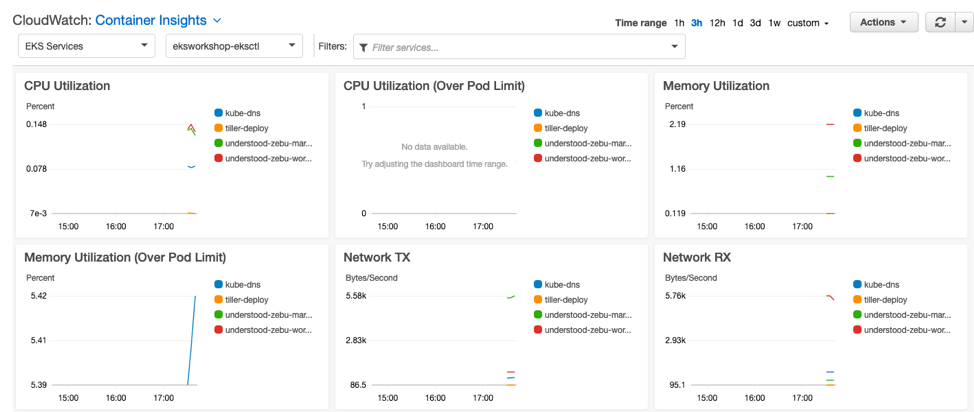Open the eksworkshop-eksctl cluster dropdown
The image size is (974, 412).
234,46
